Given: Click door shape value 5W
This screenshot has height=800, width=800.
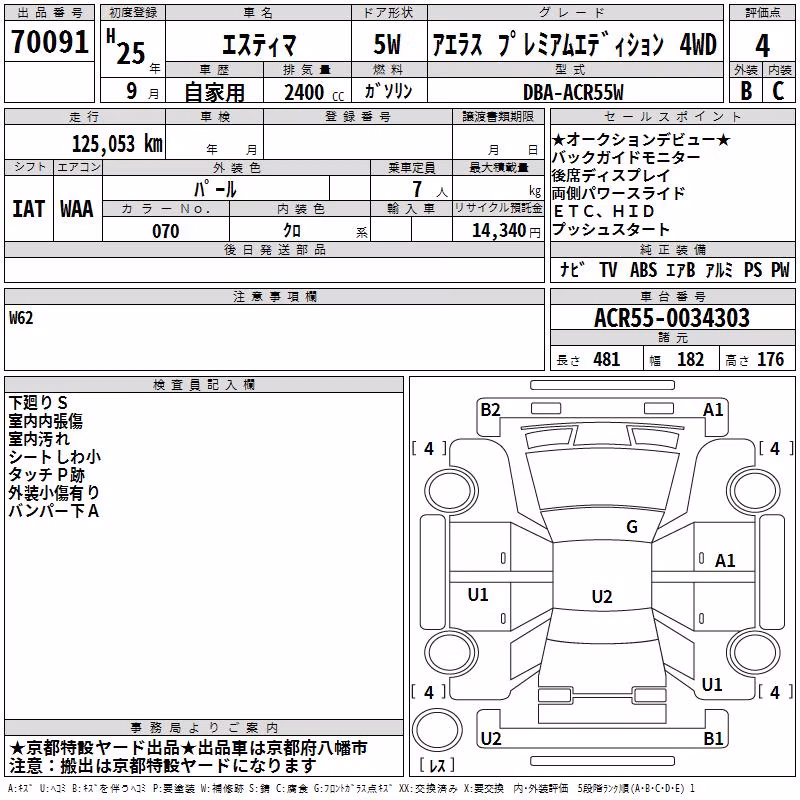Looking at the screenshot, I should click(387, 44).
